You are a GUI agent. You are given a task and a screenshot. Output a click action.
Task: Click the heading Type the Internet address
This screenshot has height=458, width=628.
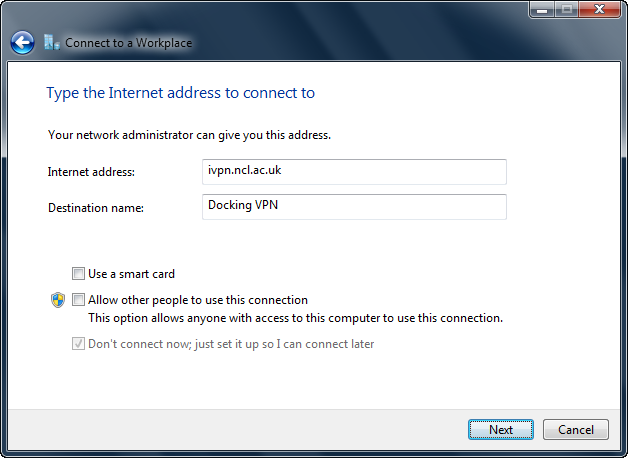tap(180, 93)
